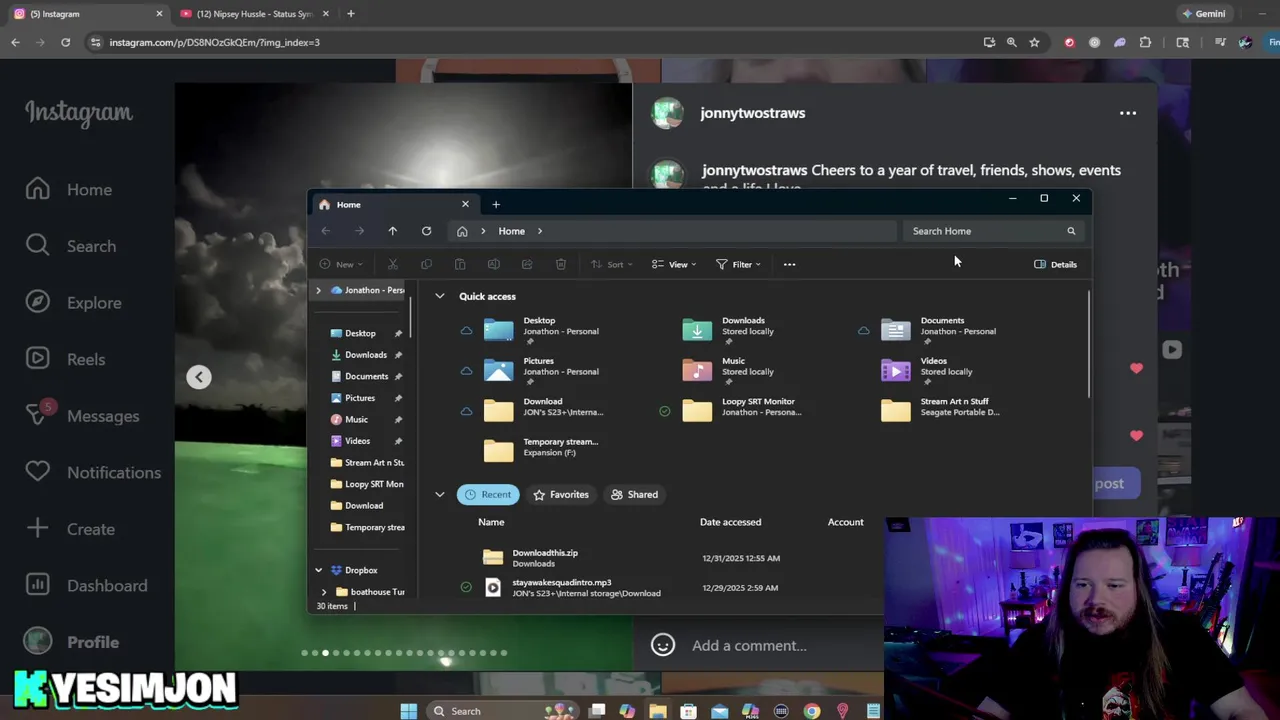Open the View dropdown in Explorer toolbar
This screenshot has width=1280, height=720.
tap(674, 264)
